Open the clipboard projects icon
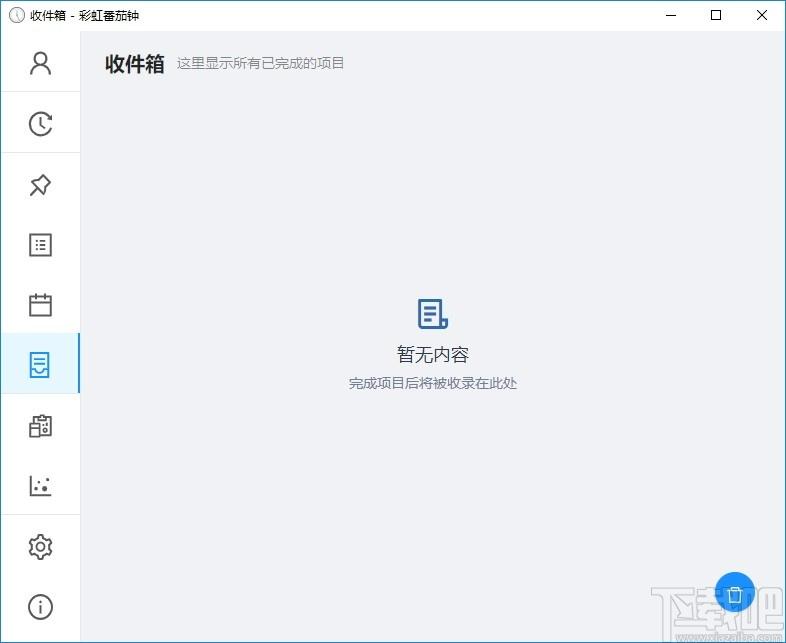786x643 pixels. coord(40,426)
